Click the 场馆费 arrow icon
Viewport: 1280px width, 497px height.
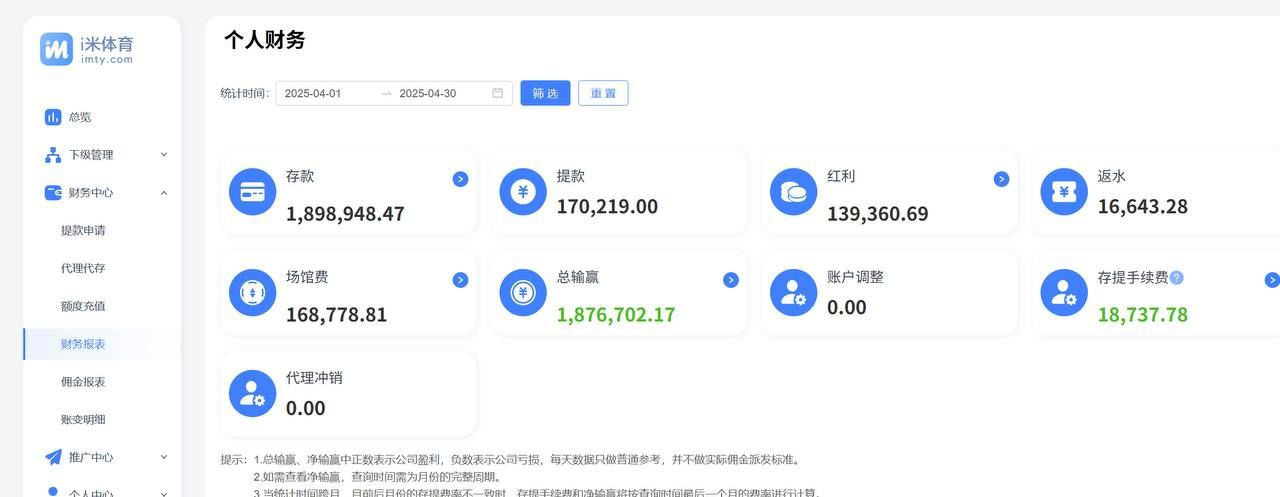click(460, 280)
